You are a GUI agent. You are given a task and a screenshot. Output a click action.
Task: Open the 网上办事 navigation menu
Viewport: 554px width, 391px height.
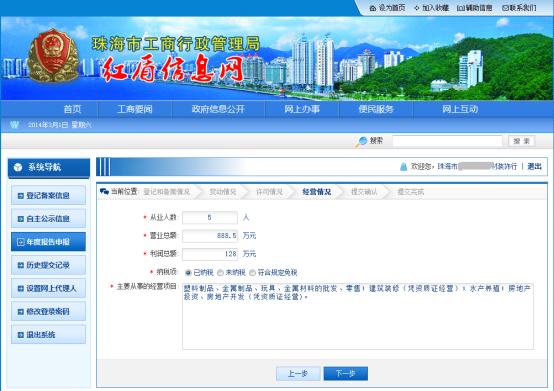point(302,109)
